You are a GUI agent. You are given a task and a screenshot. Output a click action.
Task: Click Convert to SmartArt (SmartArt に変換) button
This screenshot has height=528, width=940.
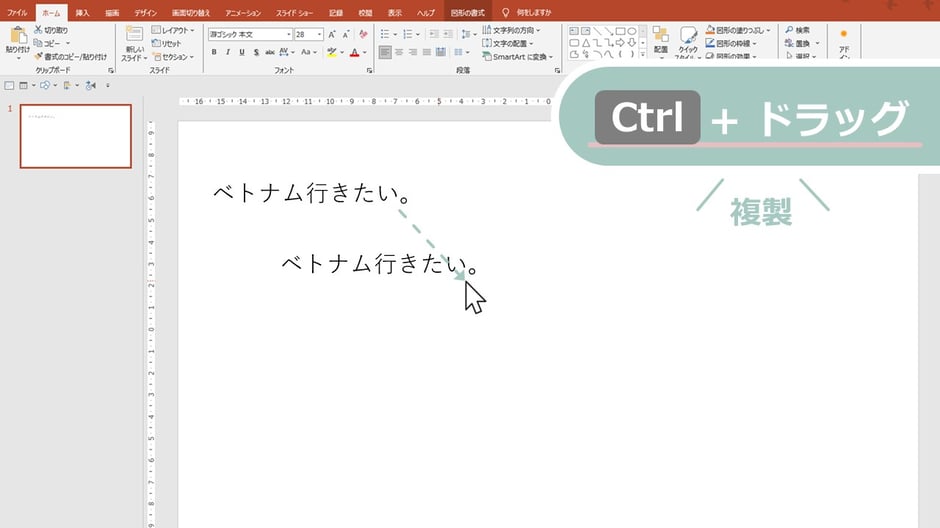pos(518,57)
